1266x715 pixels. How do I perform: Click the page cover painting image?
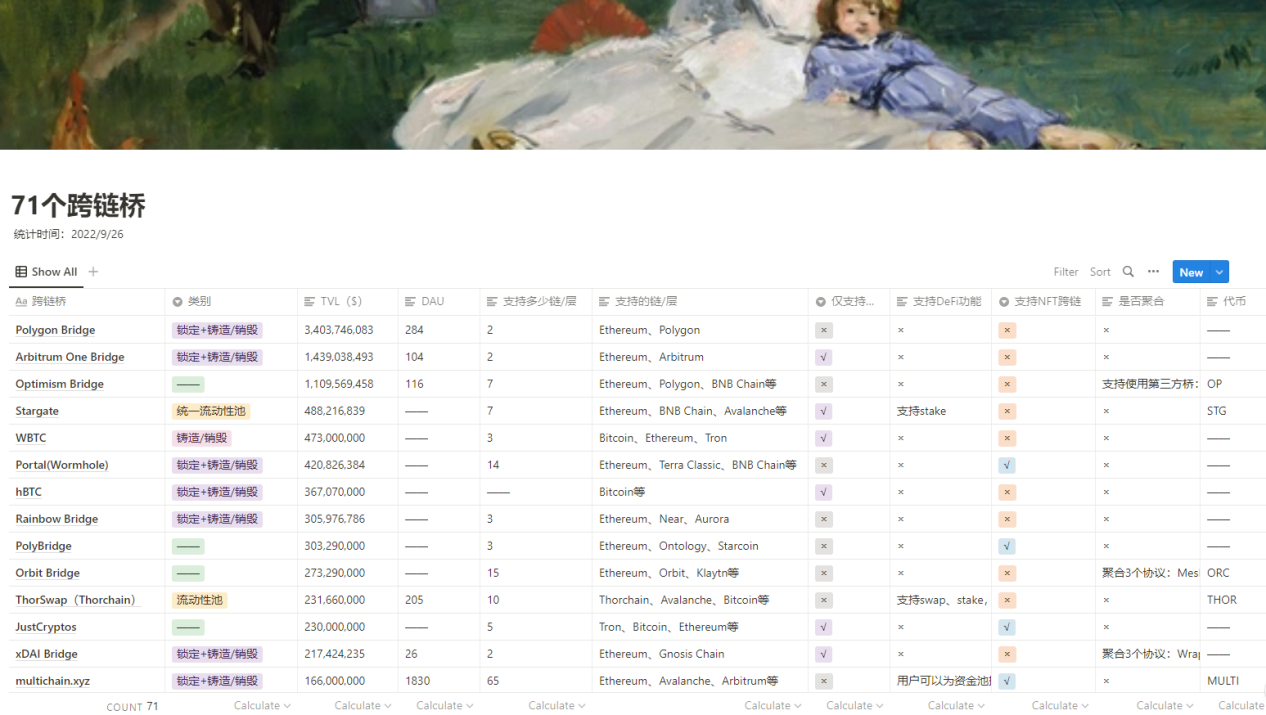(x=633, y=75)
